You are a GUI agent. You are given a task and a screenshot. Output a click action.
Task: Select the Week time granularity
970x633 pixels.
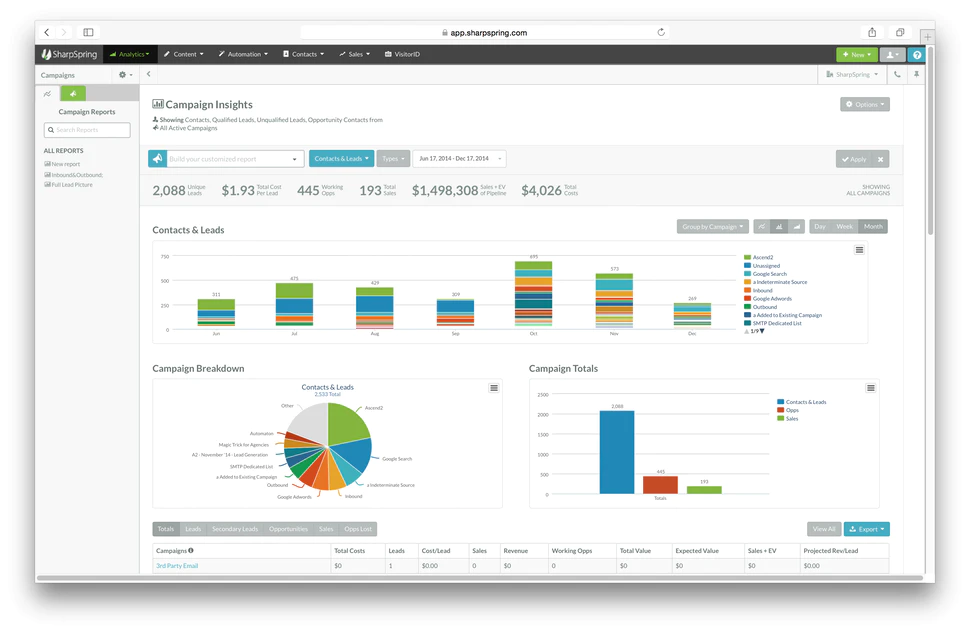coord(847,226)
